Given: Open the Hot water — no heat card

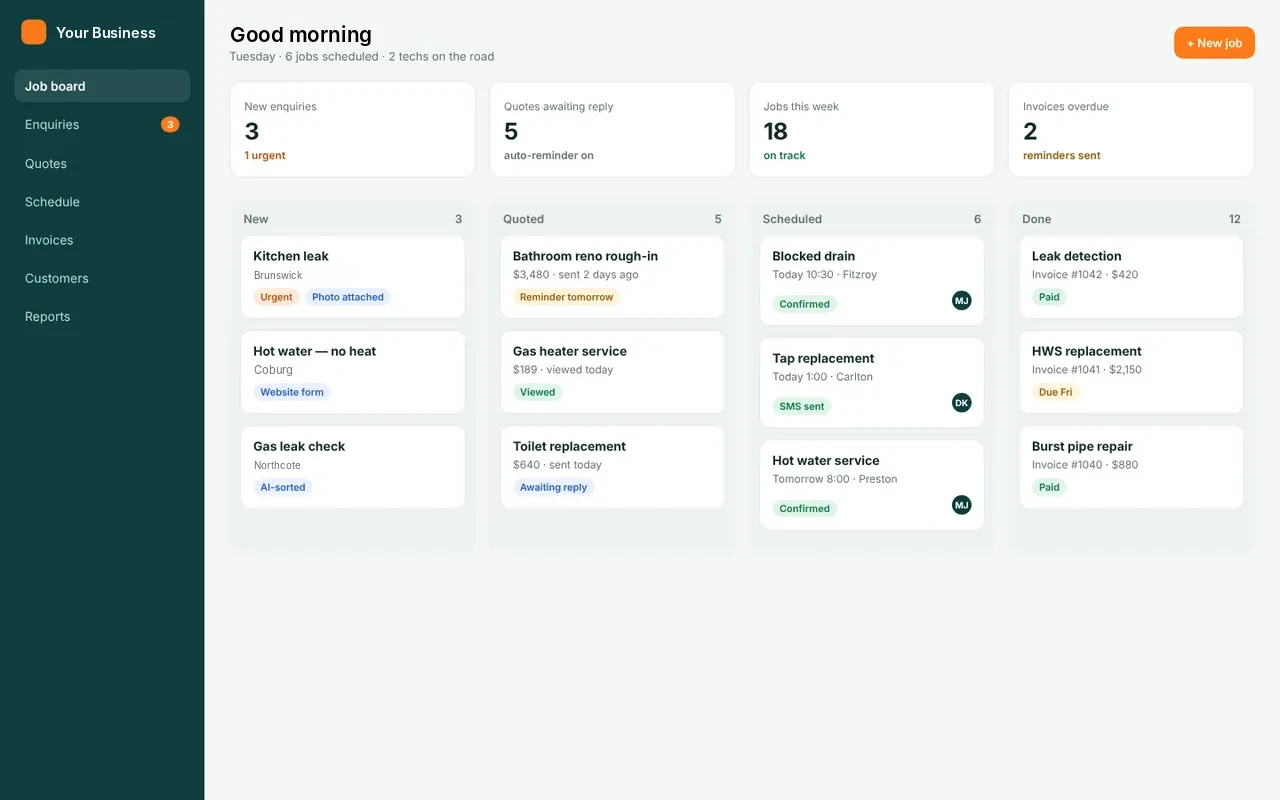Looking at the screenshot, I should (x=353, y=372).
